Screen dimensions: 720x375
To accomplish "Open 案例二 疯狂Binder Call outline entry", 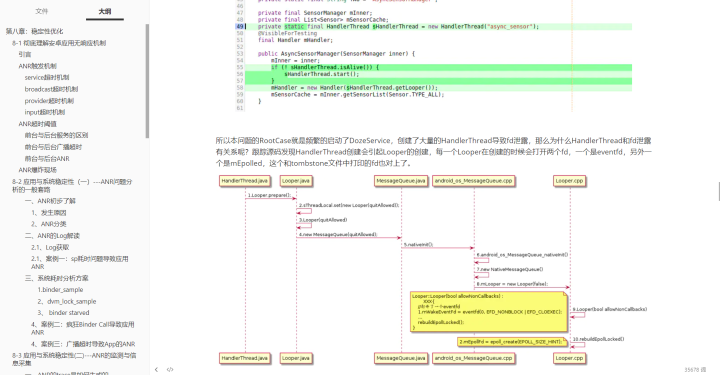I will click(83, 328).
